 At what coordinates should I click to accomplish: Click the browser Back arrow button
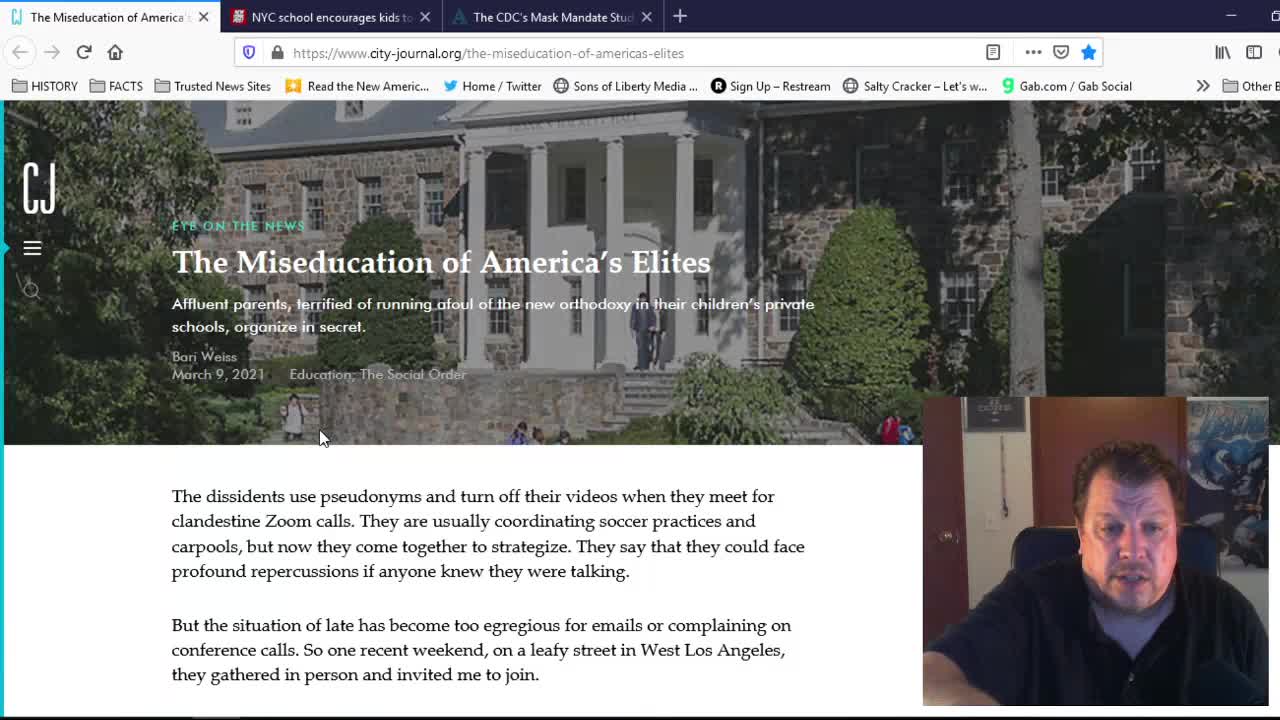click(x=20, y=52)
